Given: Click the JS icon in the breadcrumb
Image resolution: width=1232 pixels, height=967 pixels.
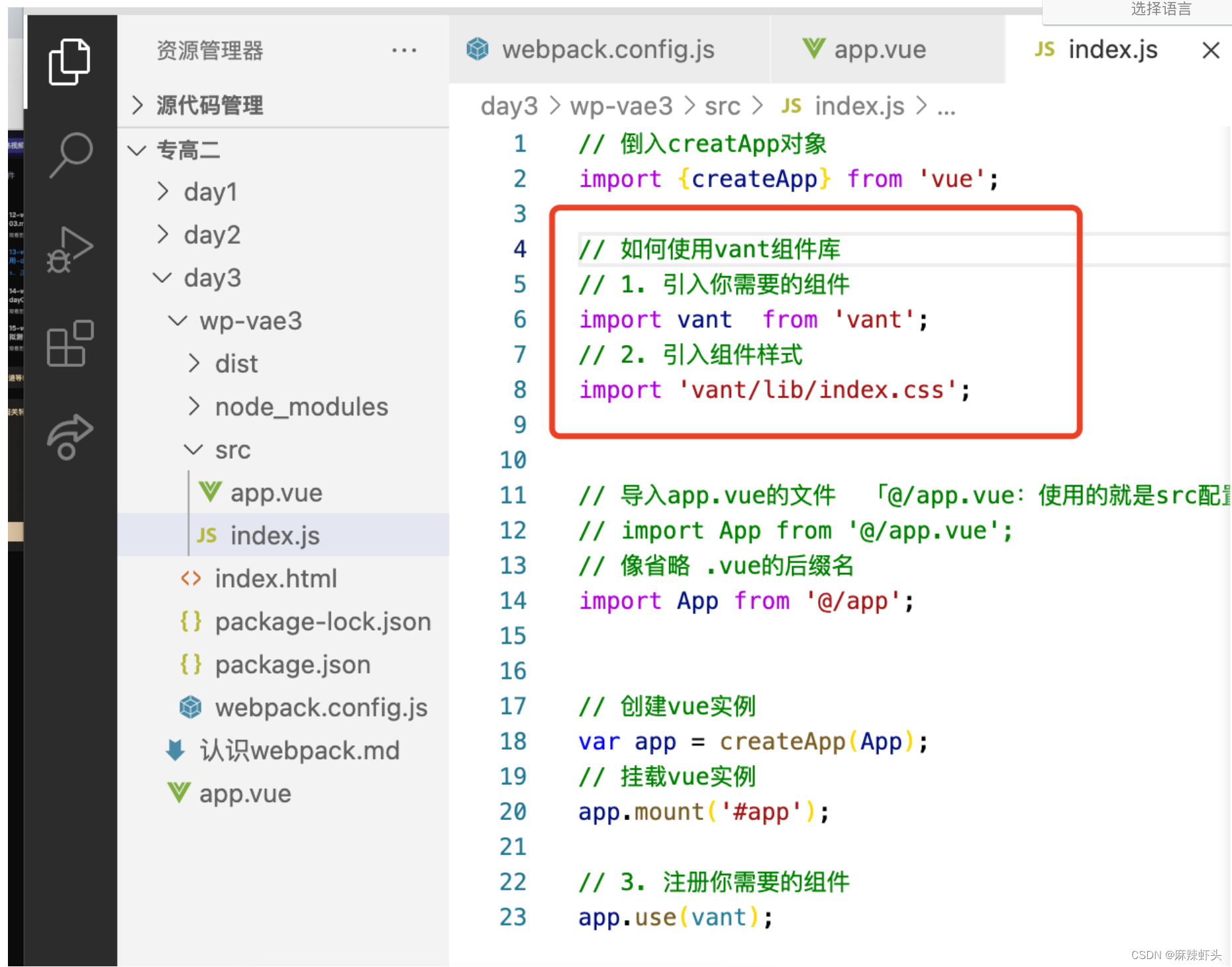Looking at the screenshot, I should point(792,106).
